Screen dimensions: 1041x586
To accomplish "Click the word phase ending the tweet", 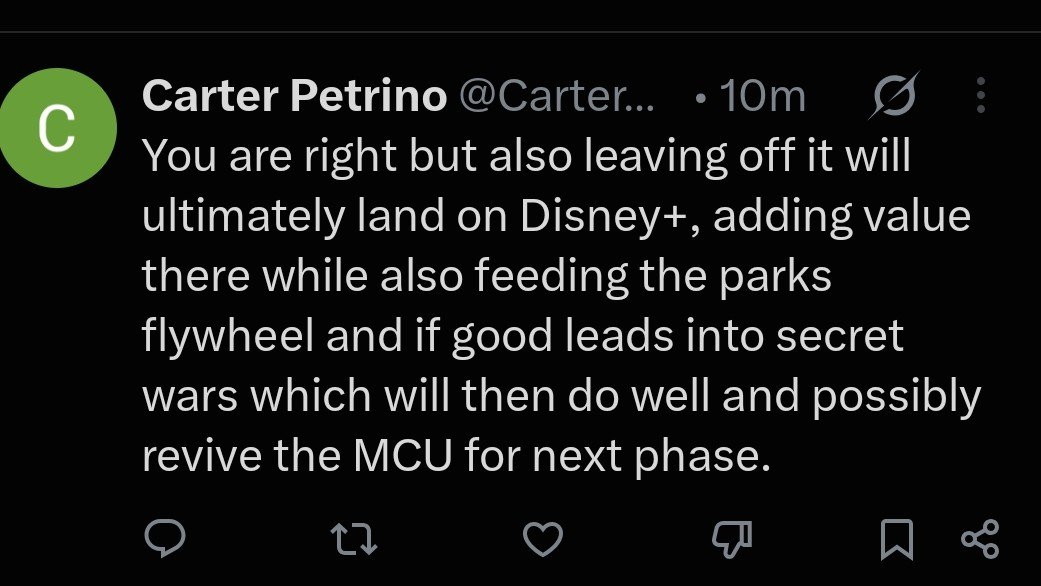I will click(x=697, y=457).
